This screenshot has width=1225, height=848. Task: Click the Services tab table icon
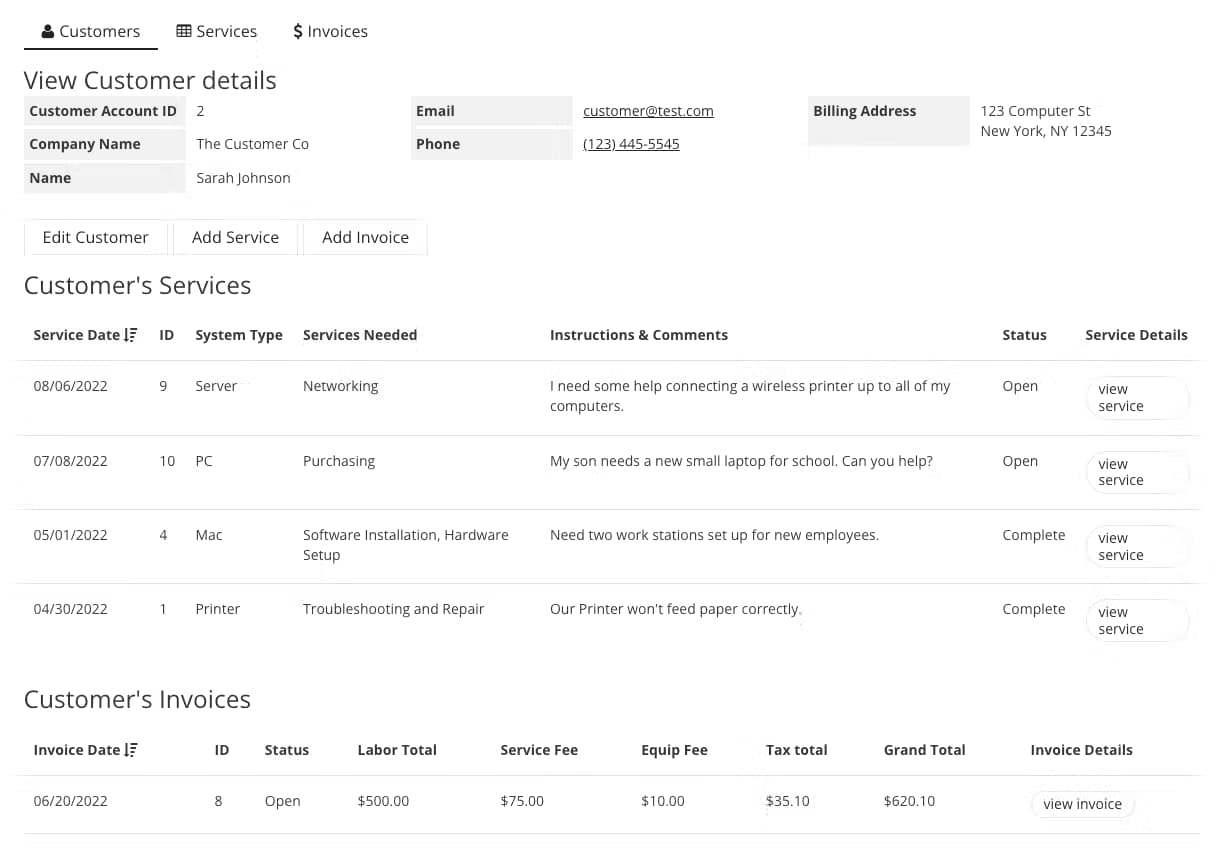tap(184, 31)
